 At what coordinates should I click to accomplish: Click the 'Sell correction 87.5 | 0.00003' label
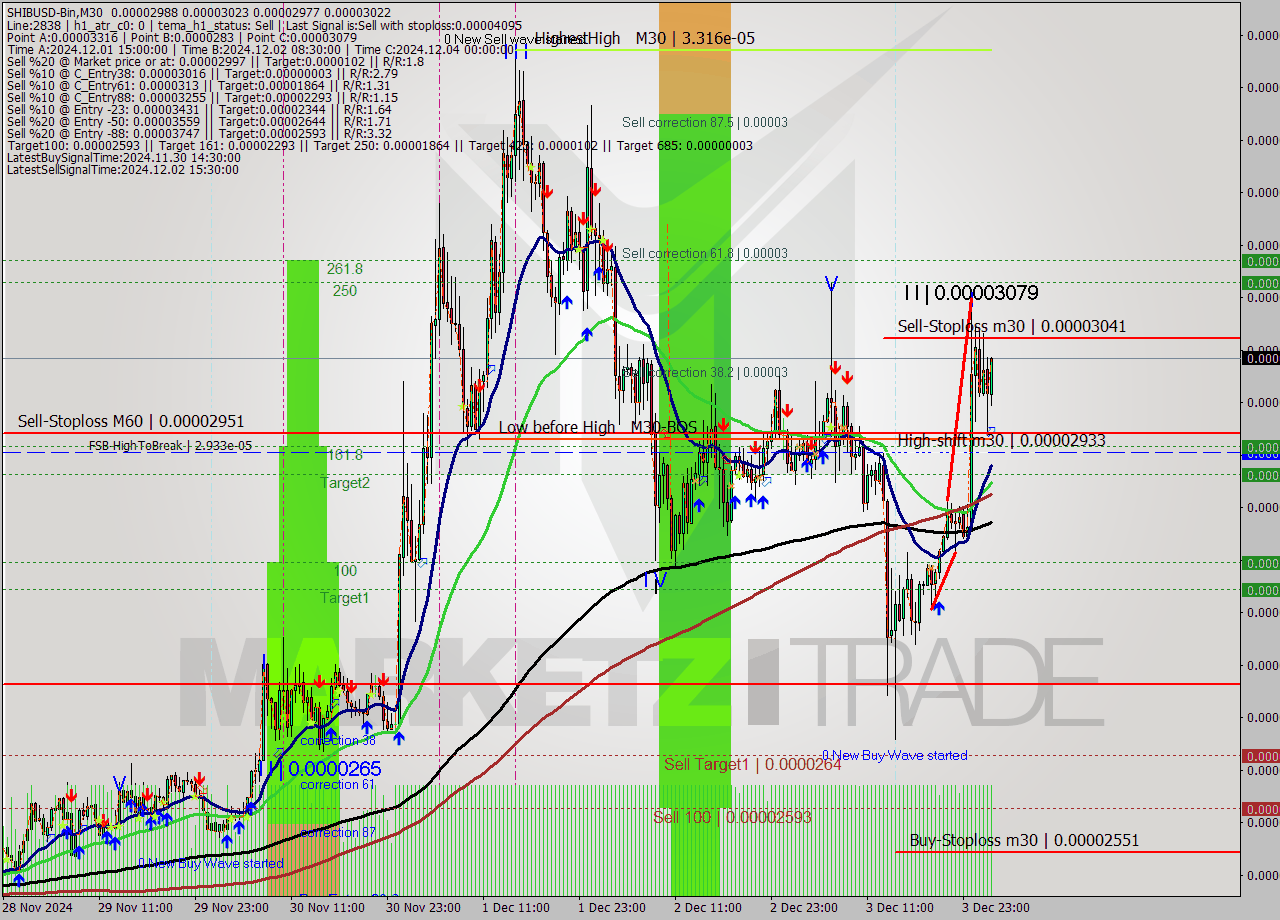(705, 122)
